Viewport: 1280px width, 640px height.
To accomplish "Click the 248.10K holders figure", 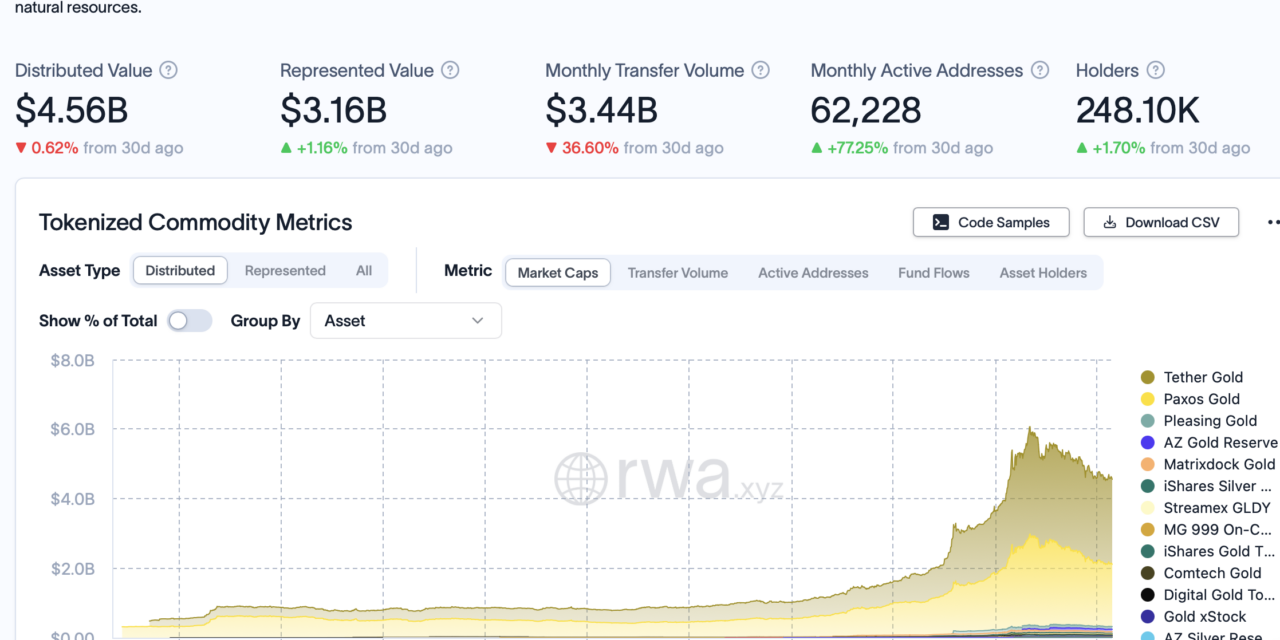I will point(1137,110).
